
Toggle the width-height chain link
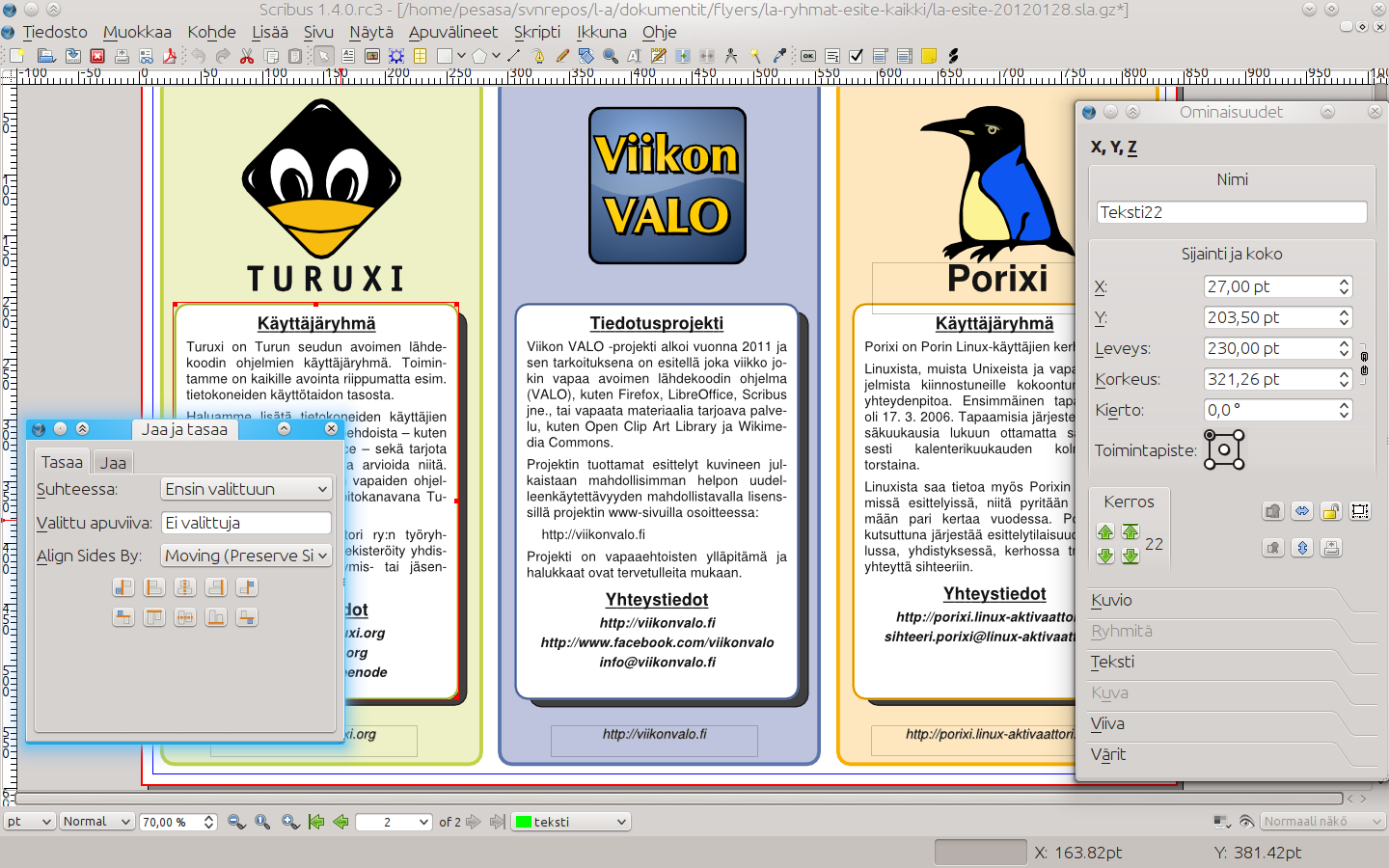[1364, 364]
